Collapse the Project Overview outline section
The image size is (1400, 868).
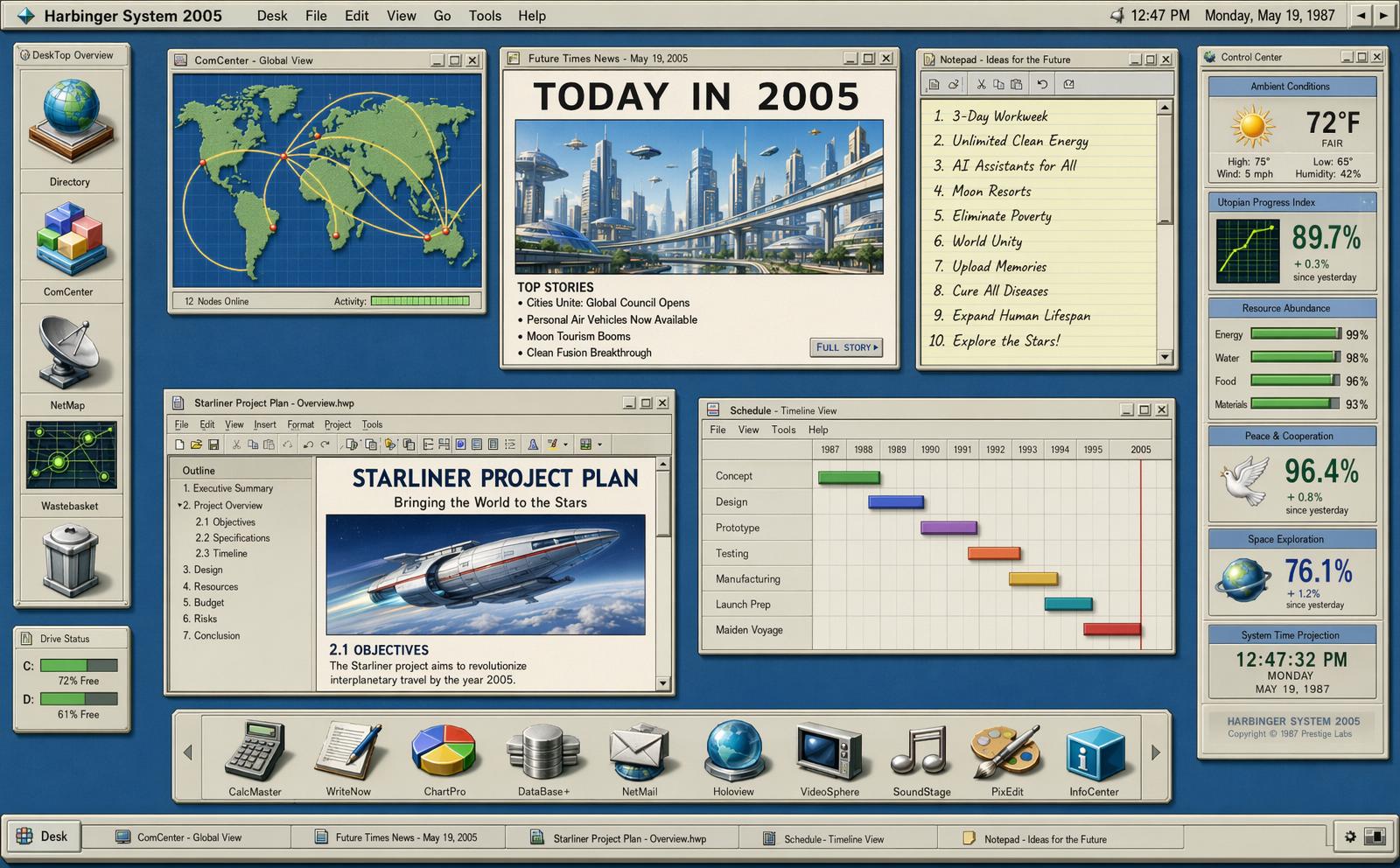[x=179, y=506]
